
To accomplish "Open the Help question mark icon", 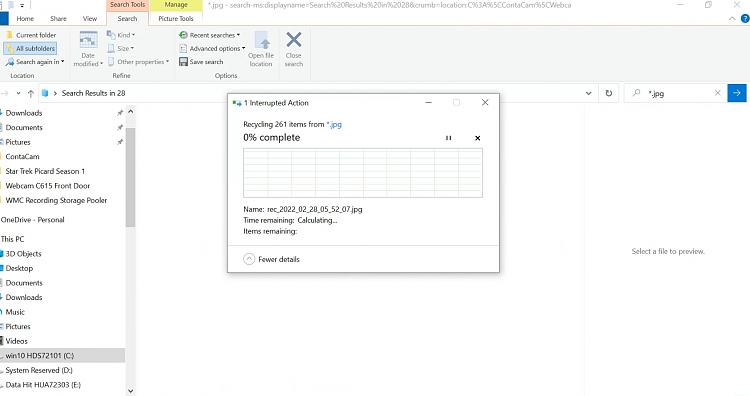I will click(x=745, y=19).
